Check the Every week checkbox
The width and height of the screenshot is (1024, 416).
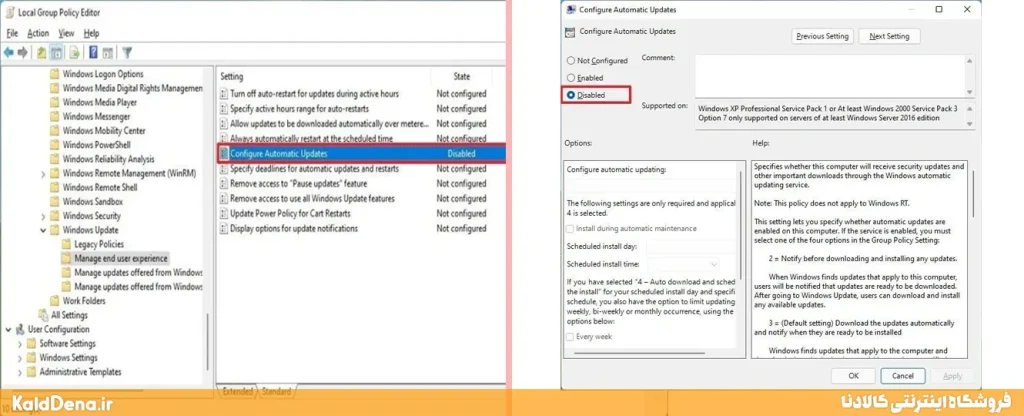pos(571,336)
